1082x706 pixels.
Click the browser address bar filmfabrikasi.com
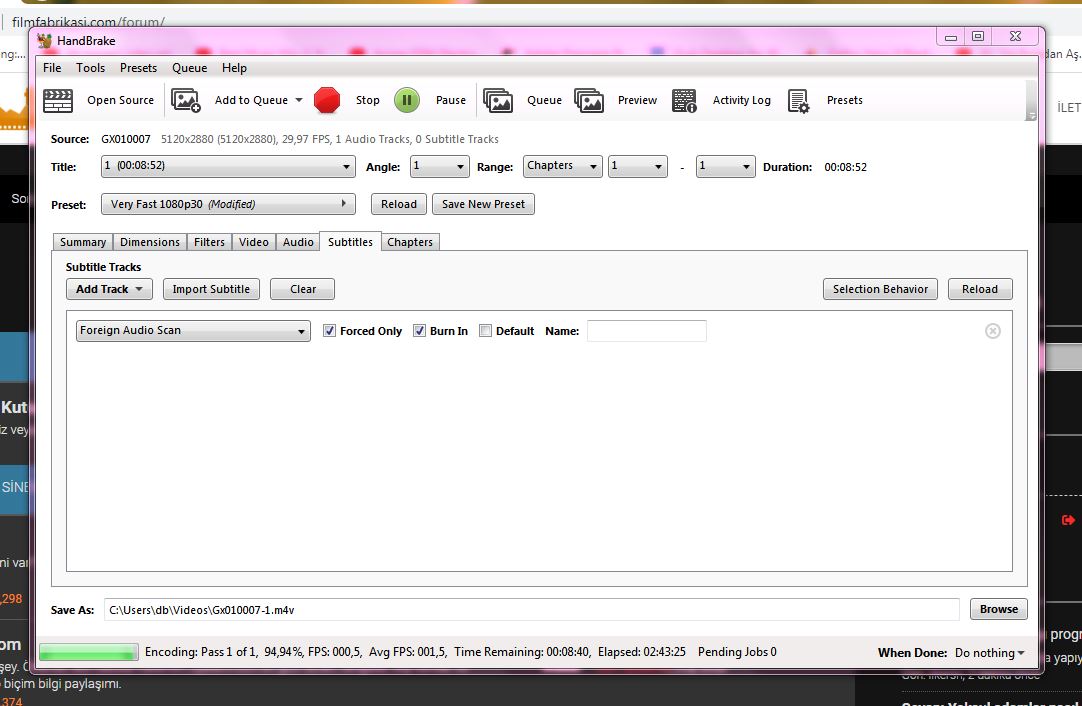click(88, 22)
